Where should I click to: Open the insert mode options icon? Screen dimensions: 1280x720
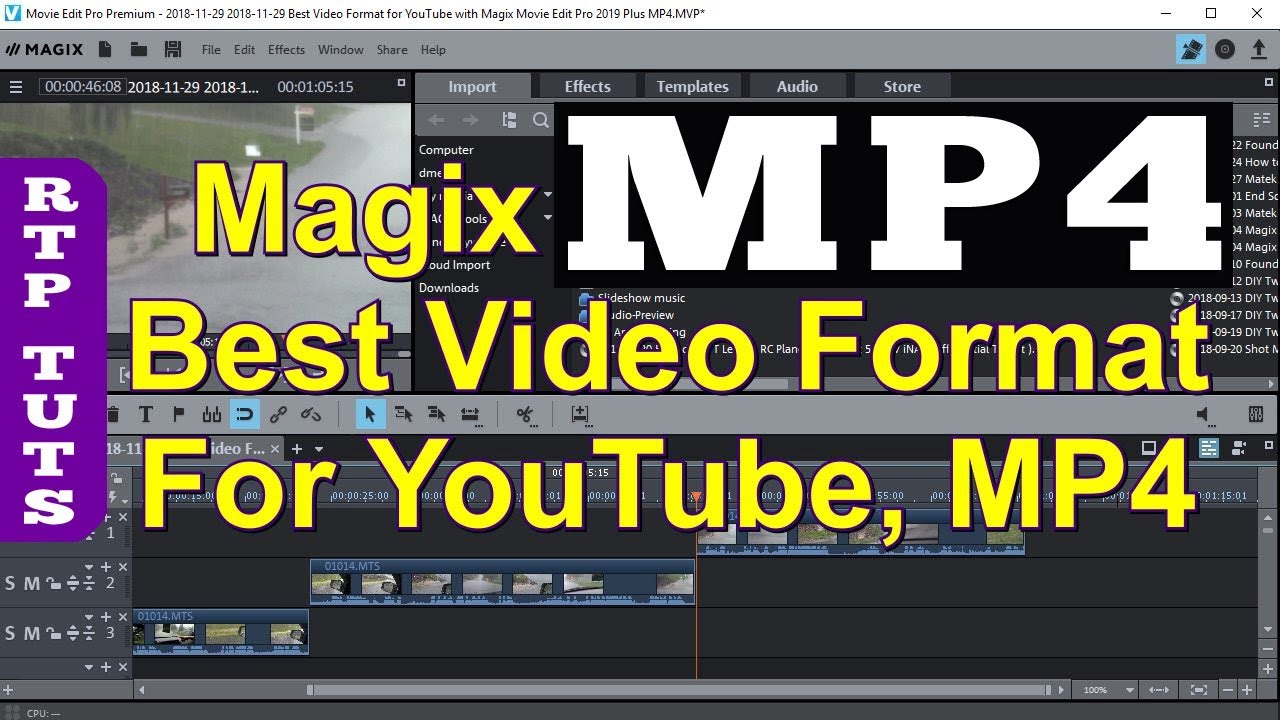[580, 414]
